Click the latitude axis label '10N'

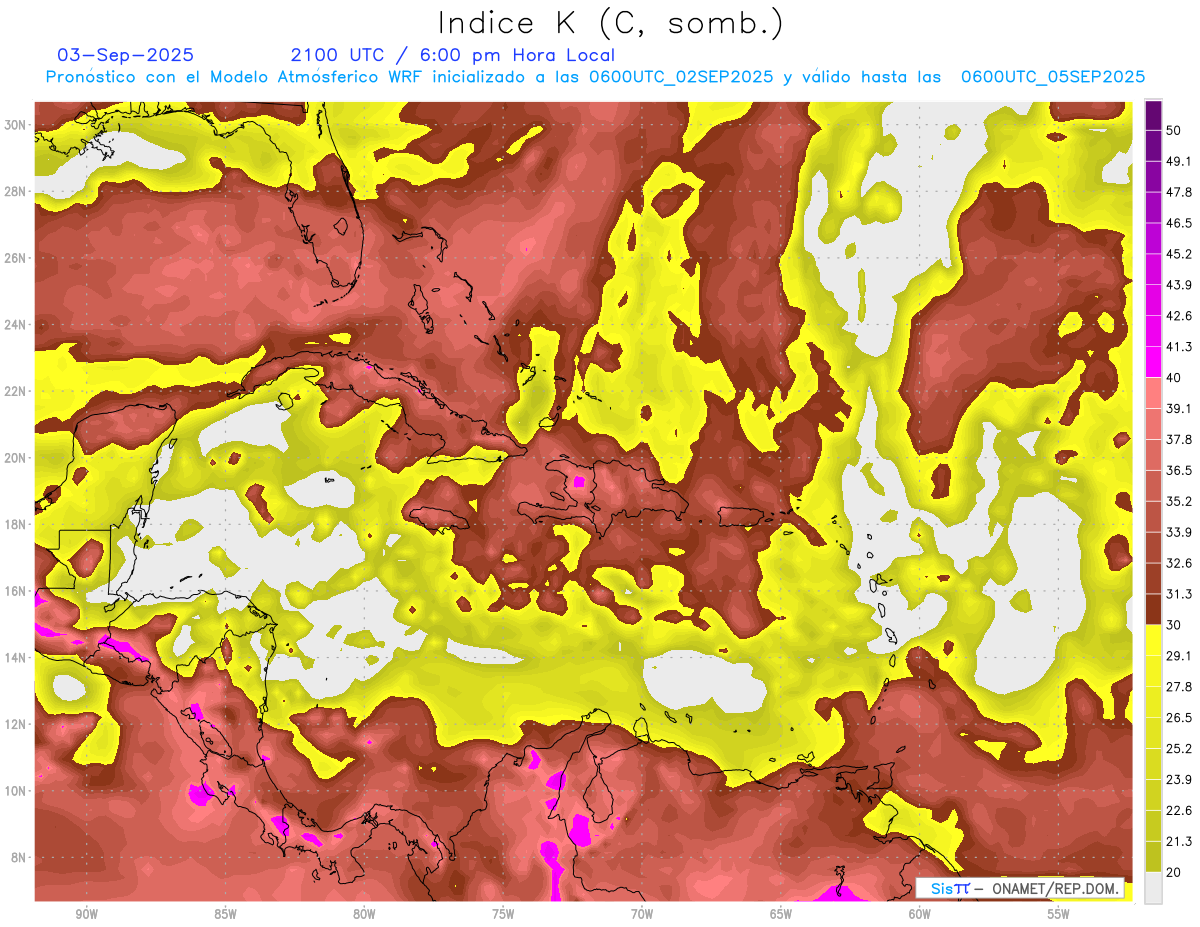click(x=16, y=791)
